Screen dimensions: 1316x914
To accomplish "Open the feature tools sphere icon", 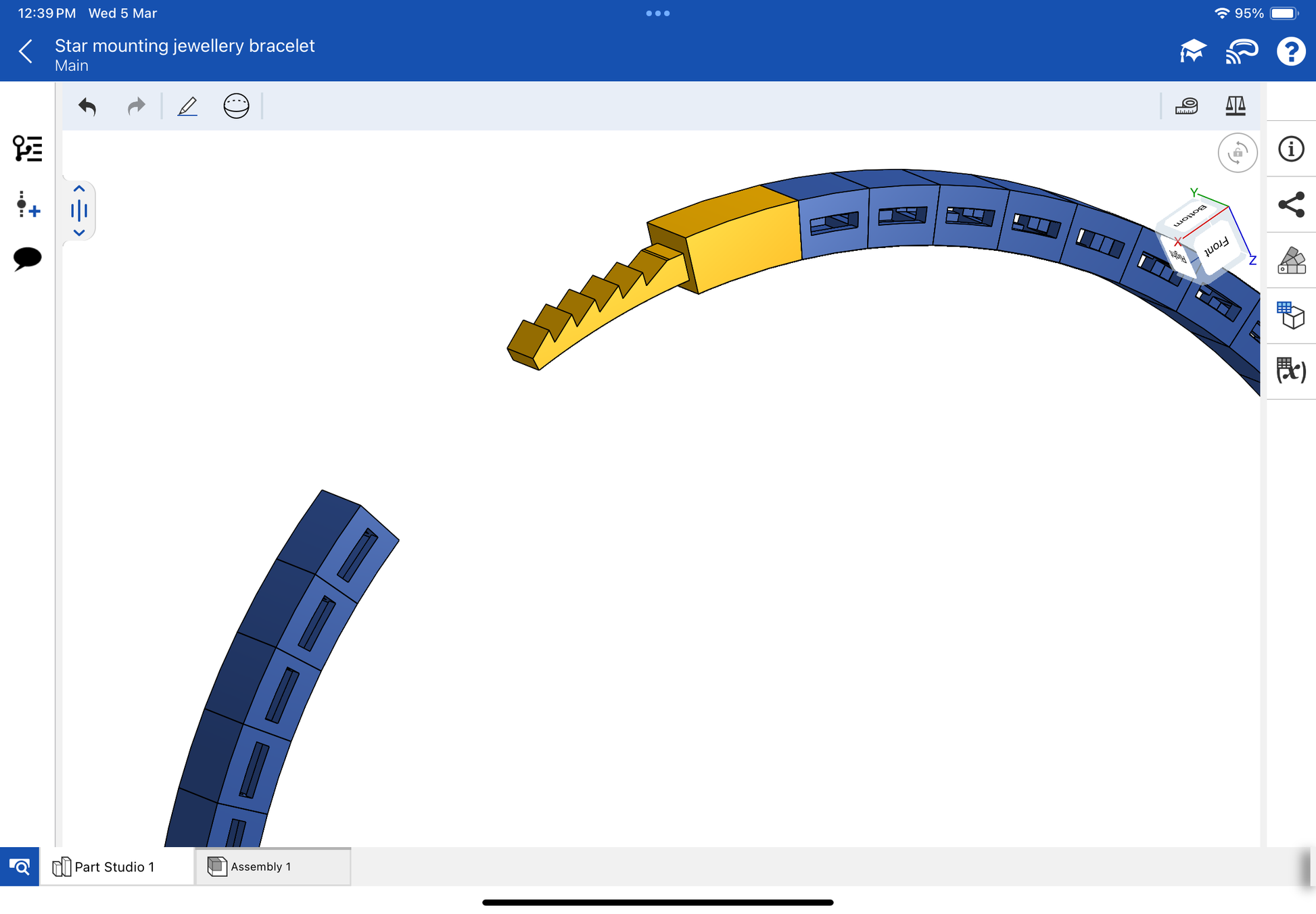I will coord(236,106).
